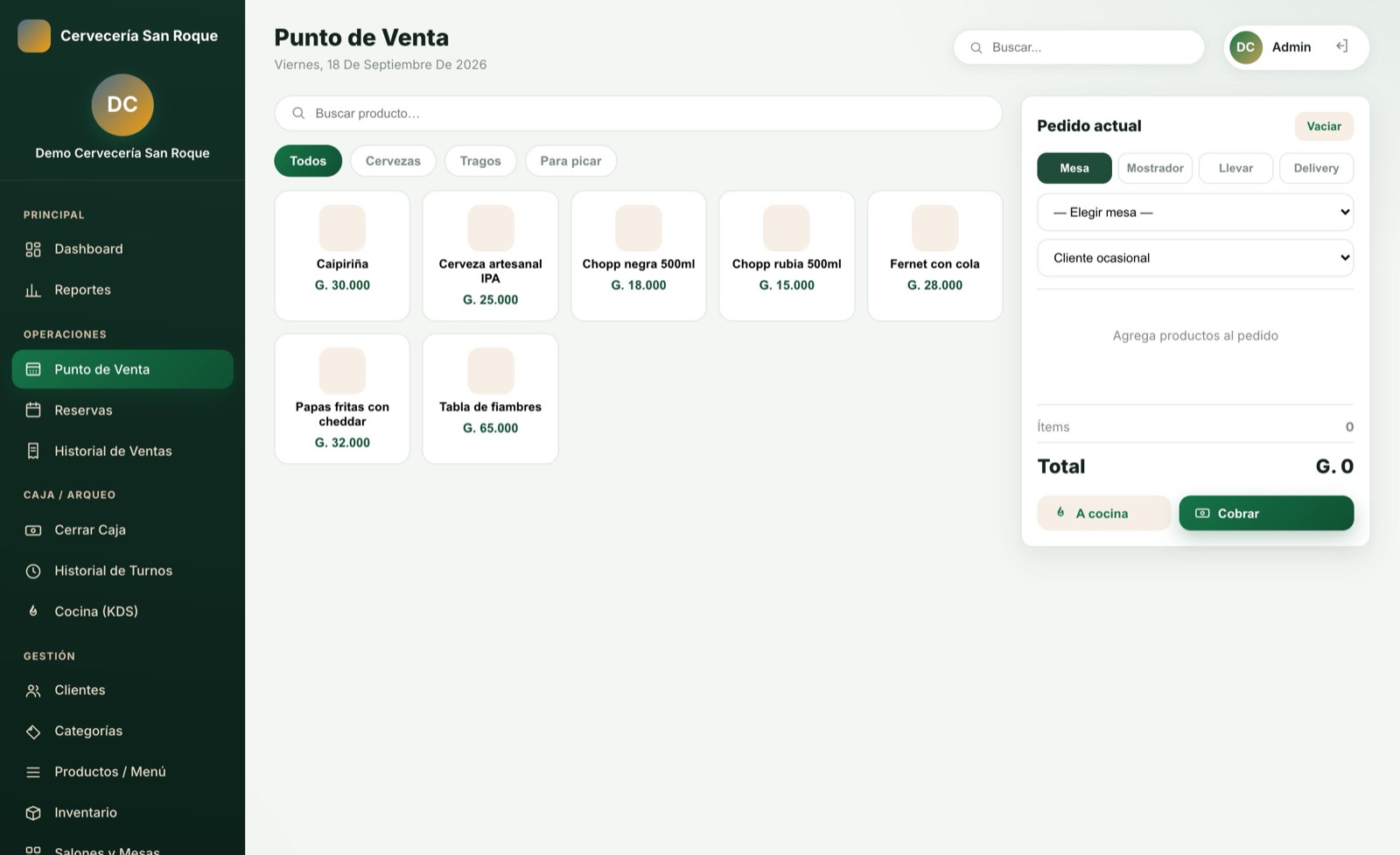Viewport: 1400px width, 855px height.
Task: Open the Elegir mesa dropdown
Action: click(1195, 213)
